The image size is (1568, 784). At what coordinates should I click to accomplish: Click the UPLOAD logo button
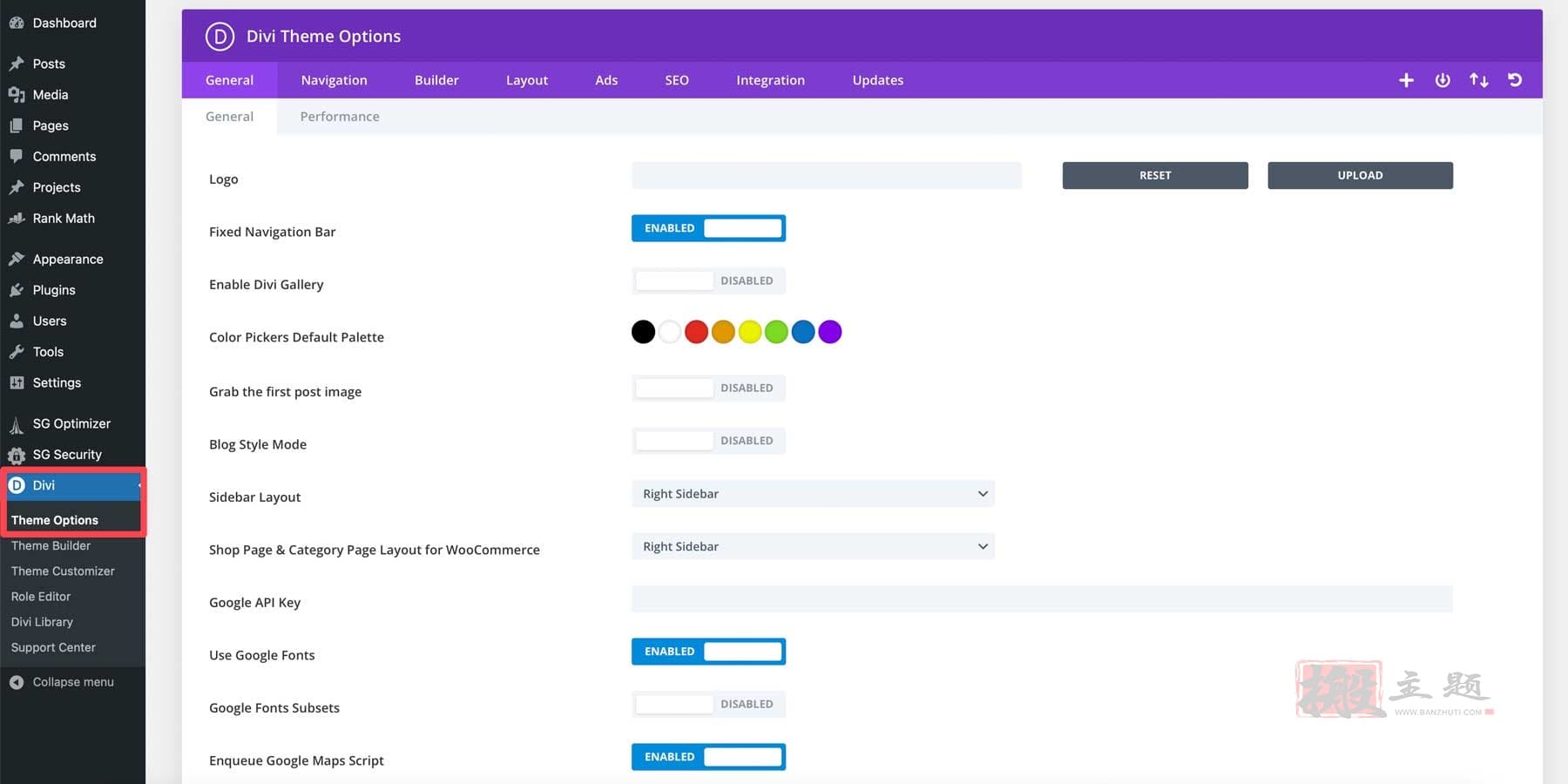pyautogui.click(x=1360, y=175)
